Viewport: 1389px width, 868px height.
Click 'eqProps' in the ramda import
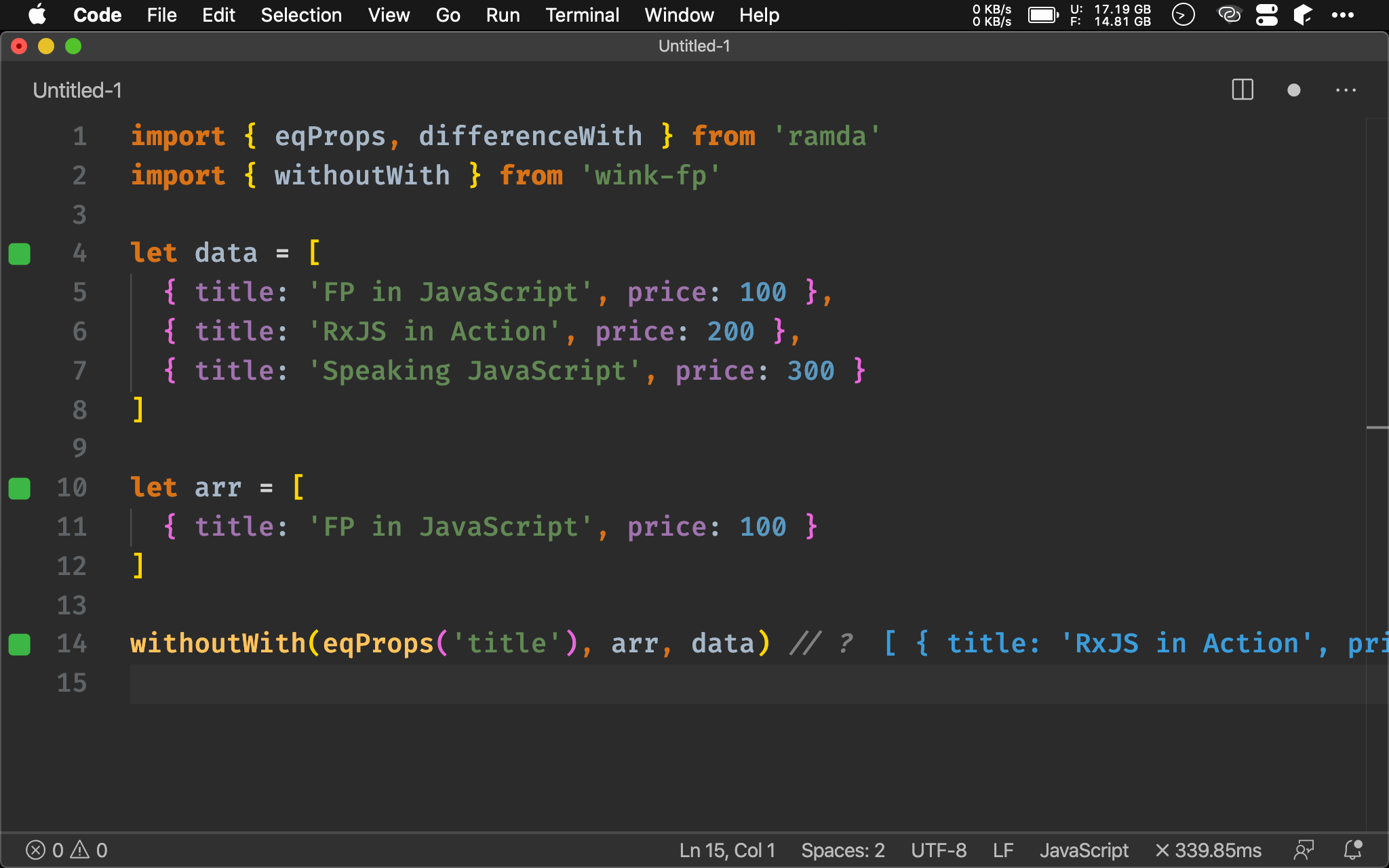[330, 136]
